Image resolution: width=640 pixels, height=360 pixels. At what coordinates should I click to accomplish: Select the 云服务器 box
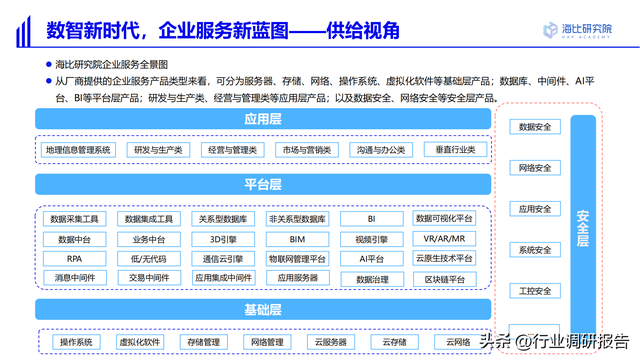tap(331, 342)
